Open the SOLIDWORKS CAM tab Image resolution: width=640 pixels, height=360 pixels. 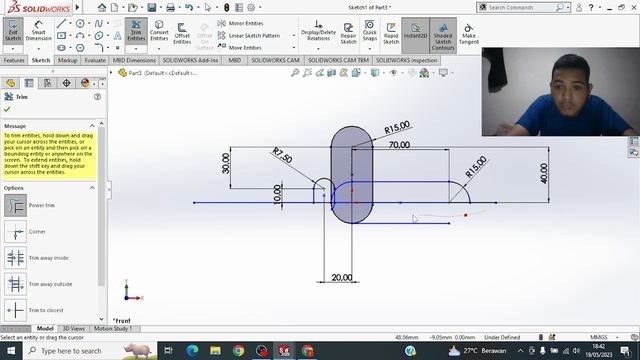(275, 60)
